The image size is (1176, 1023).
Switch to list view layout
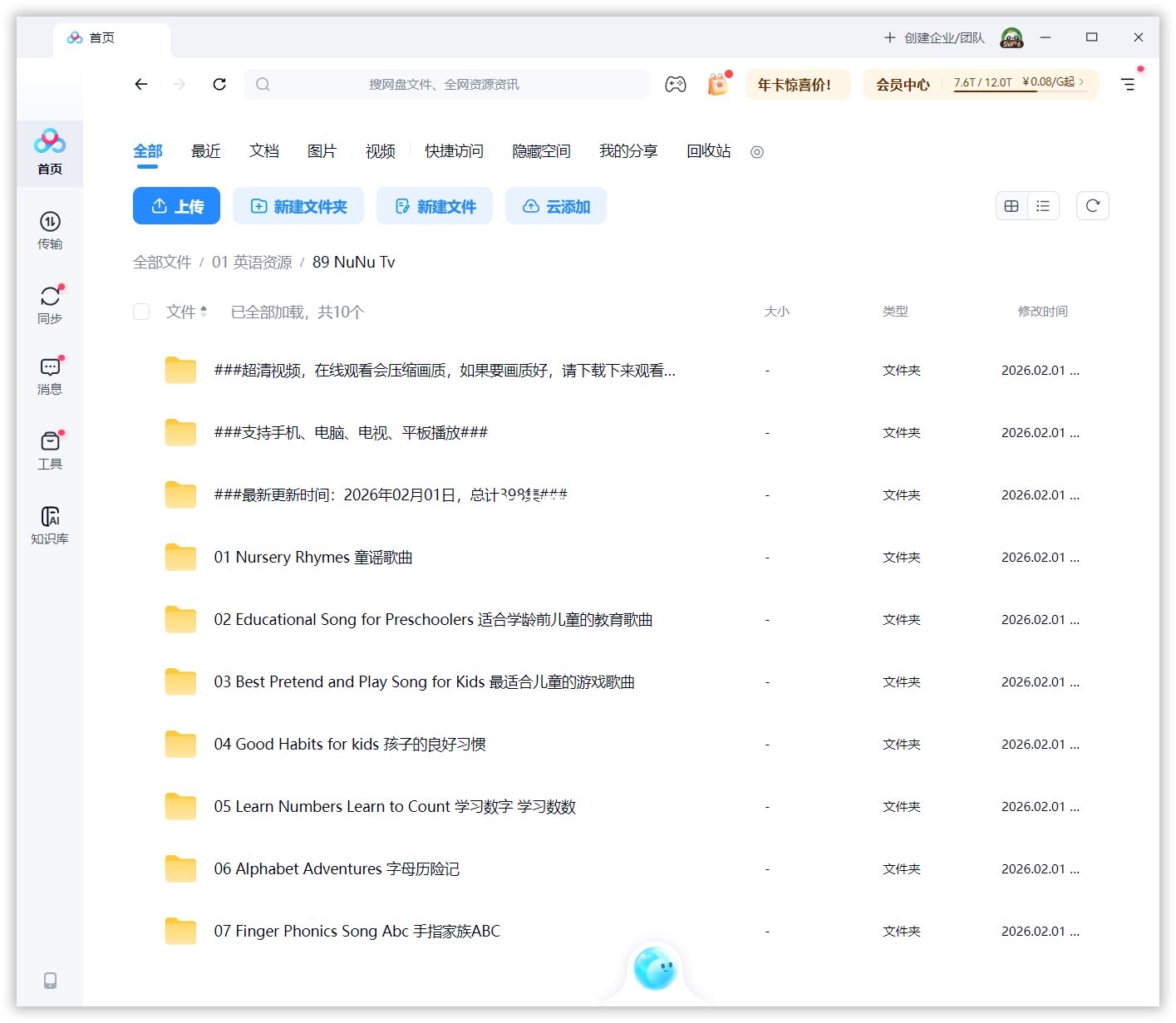point(1043,205)
